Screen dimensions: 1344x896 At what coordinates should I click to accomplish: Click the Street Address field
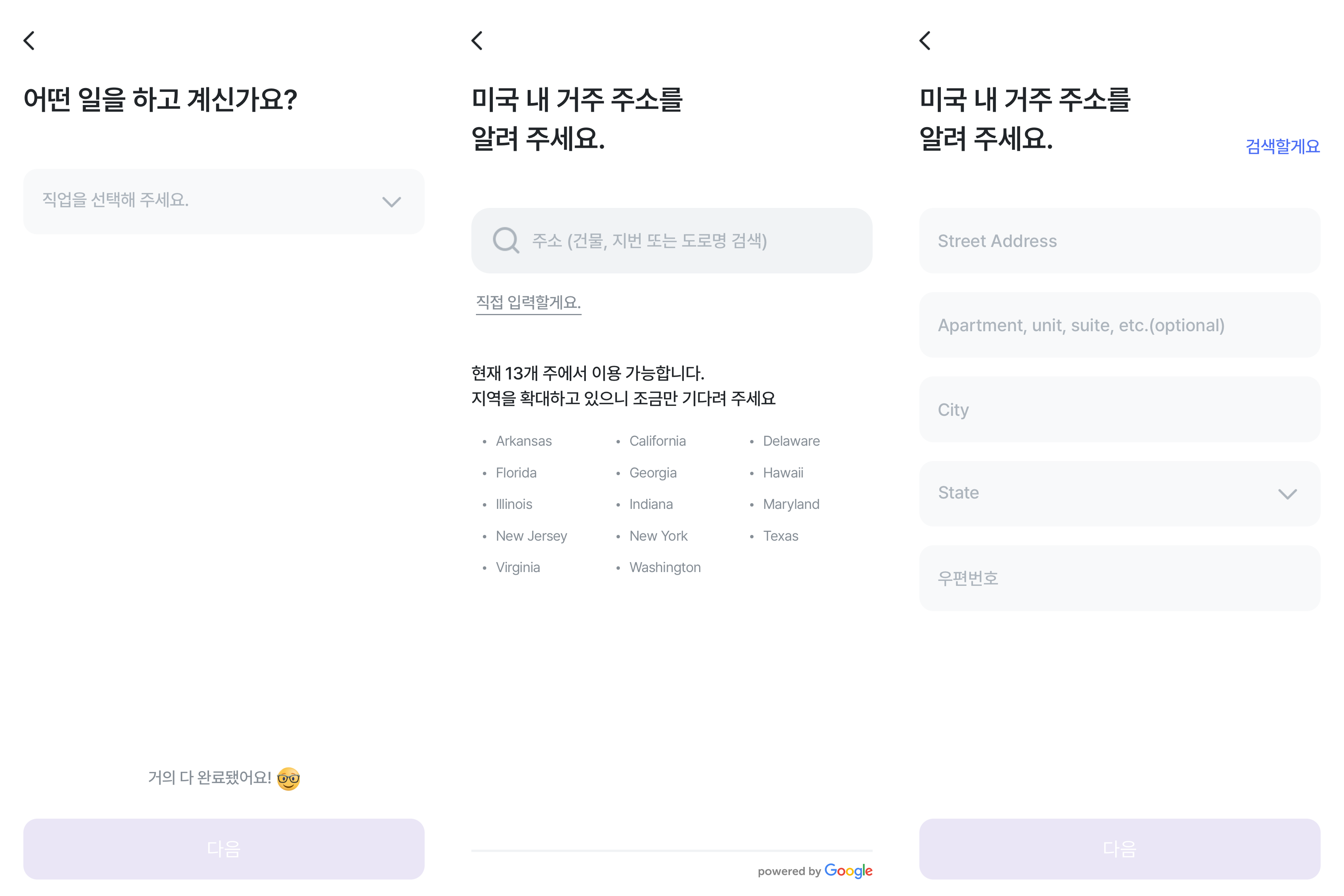[1120, 240]
